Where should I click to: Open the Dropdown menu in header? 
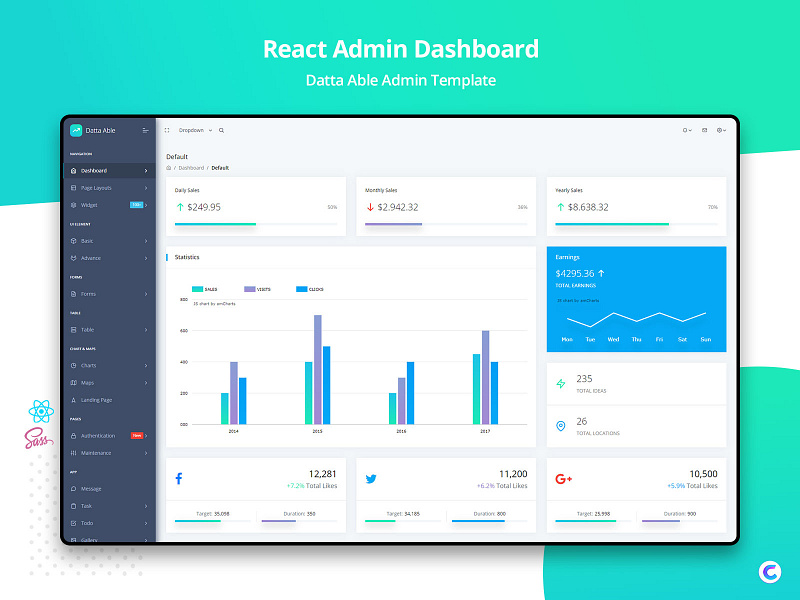192,129
